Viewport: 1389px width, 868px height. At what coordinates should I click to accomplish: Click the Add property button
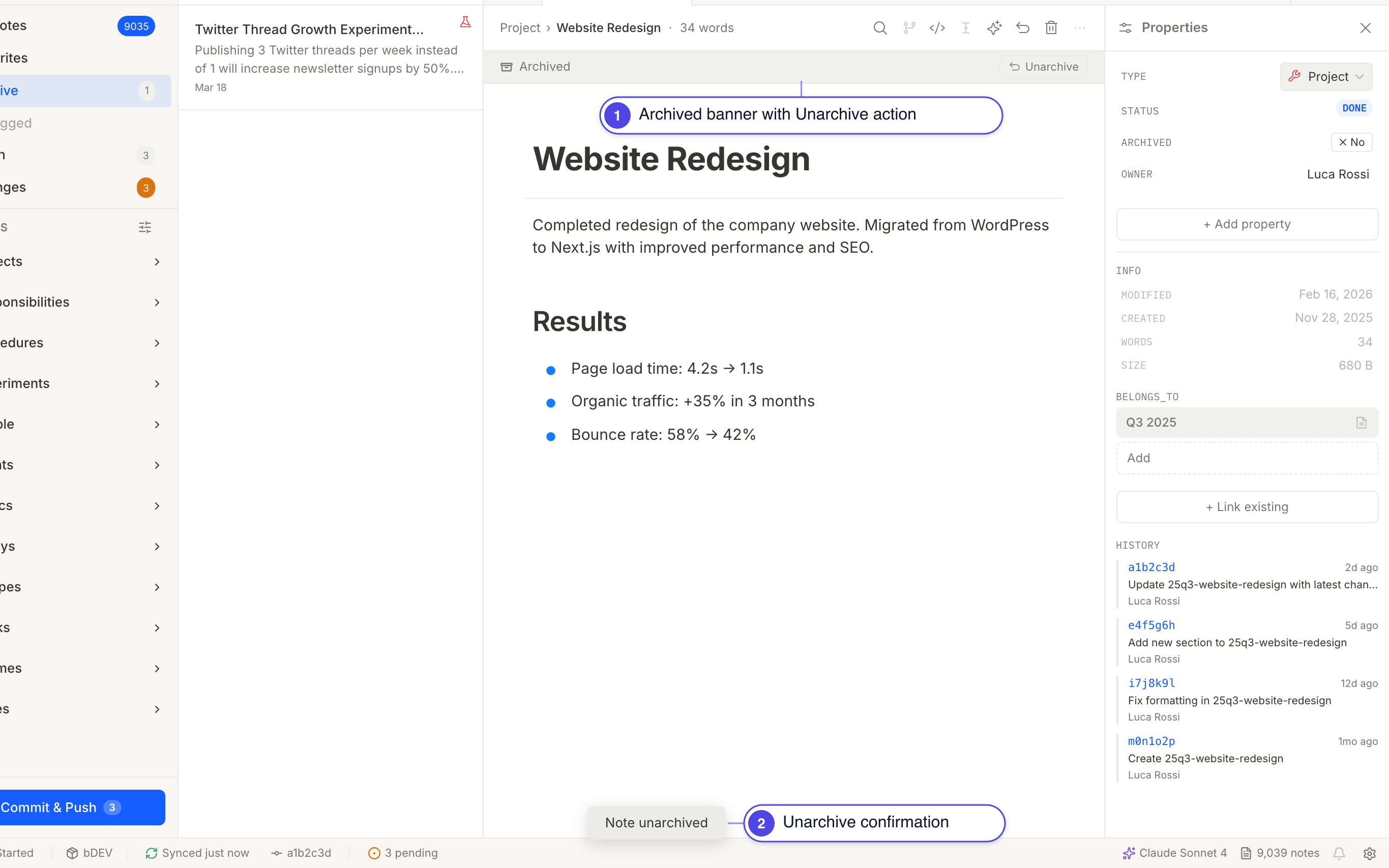[1247, 224]
